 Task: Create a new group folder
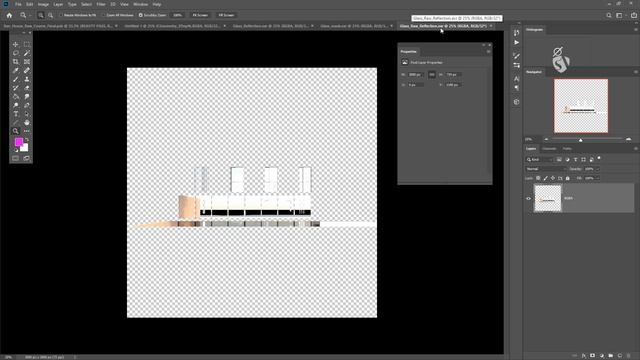tap(611, 356)
